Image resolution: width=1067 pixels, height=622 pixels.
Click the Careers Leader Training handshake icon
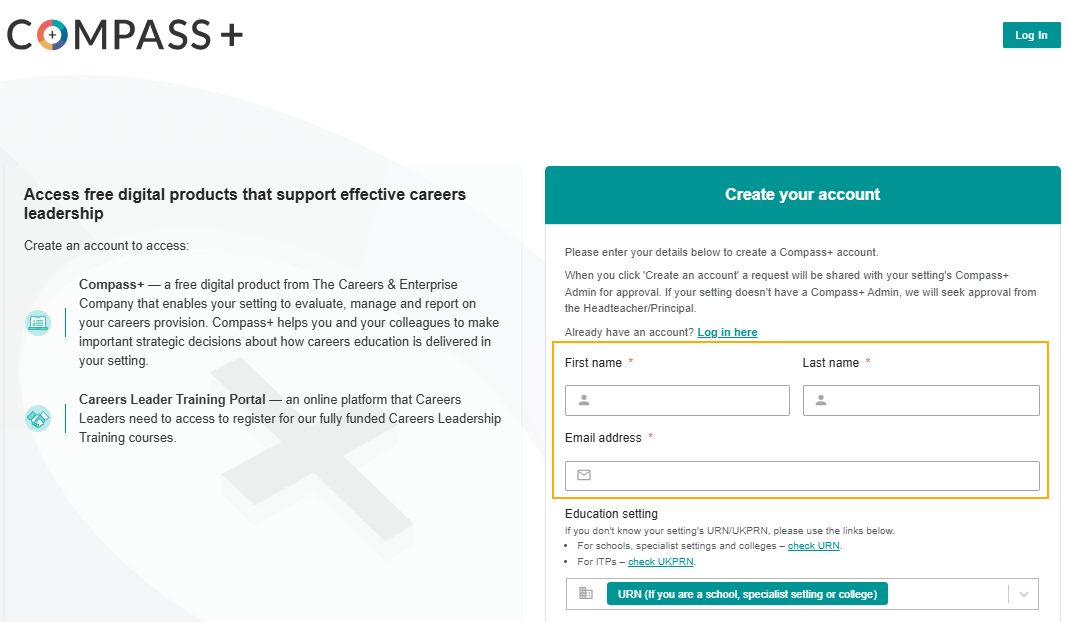pyautogui.click(x=38, y=418)
